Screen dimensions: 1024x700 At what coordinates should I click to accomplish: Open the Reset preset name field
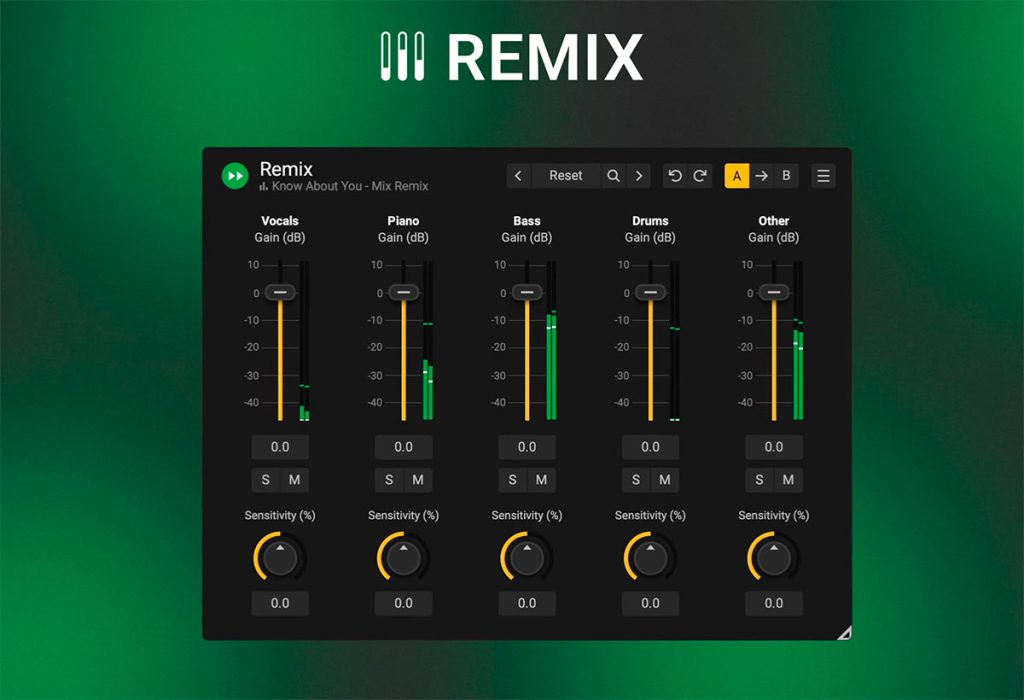(566, 176)
